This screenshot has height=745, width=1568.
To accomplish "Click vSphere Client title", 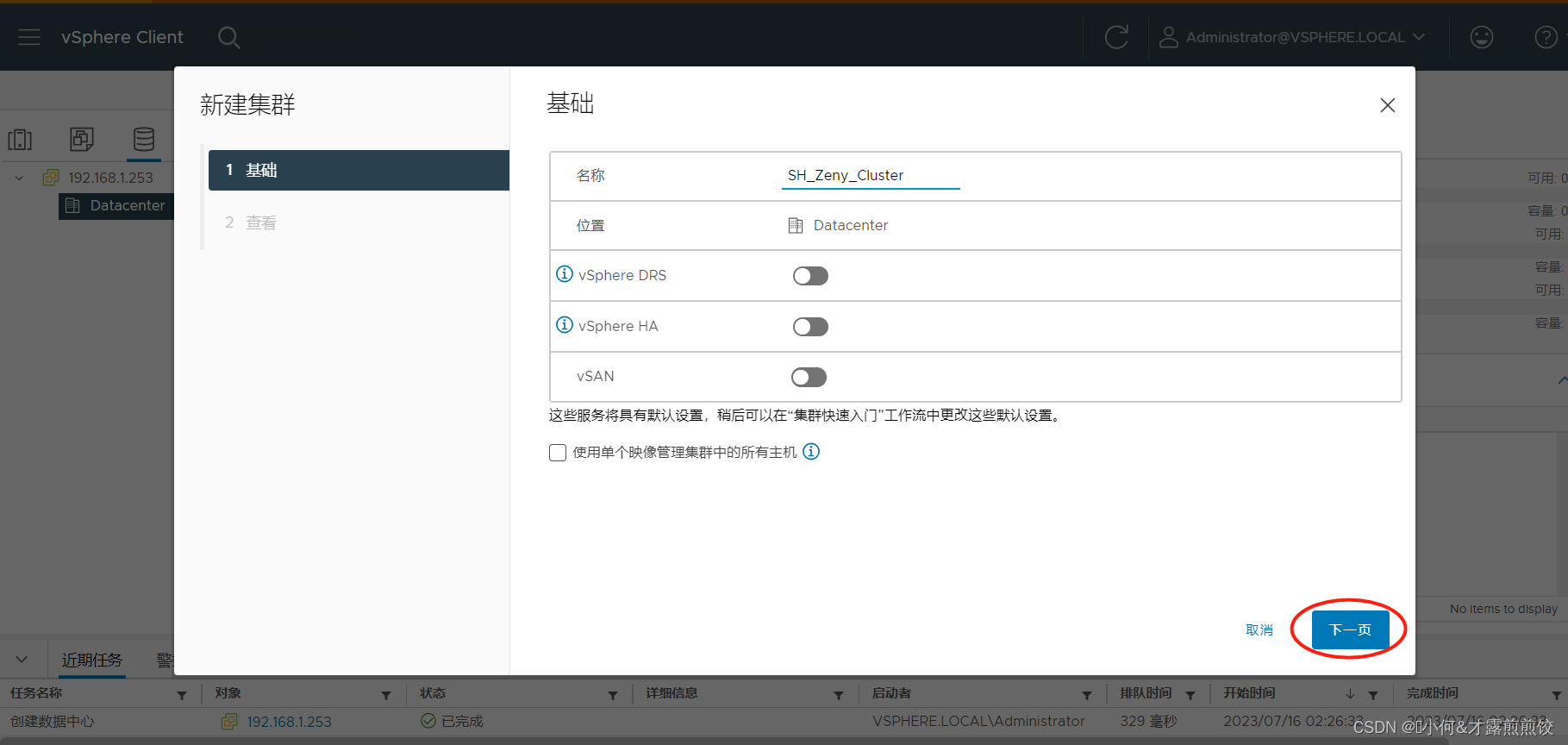I will coord(122,37).
